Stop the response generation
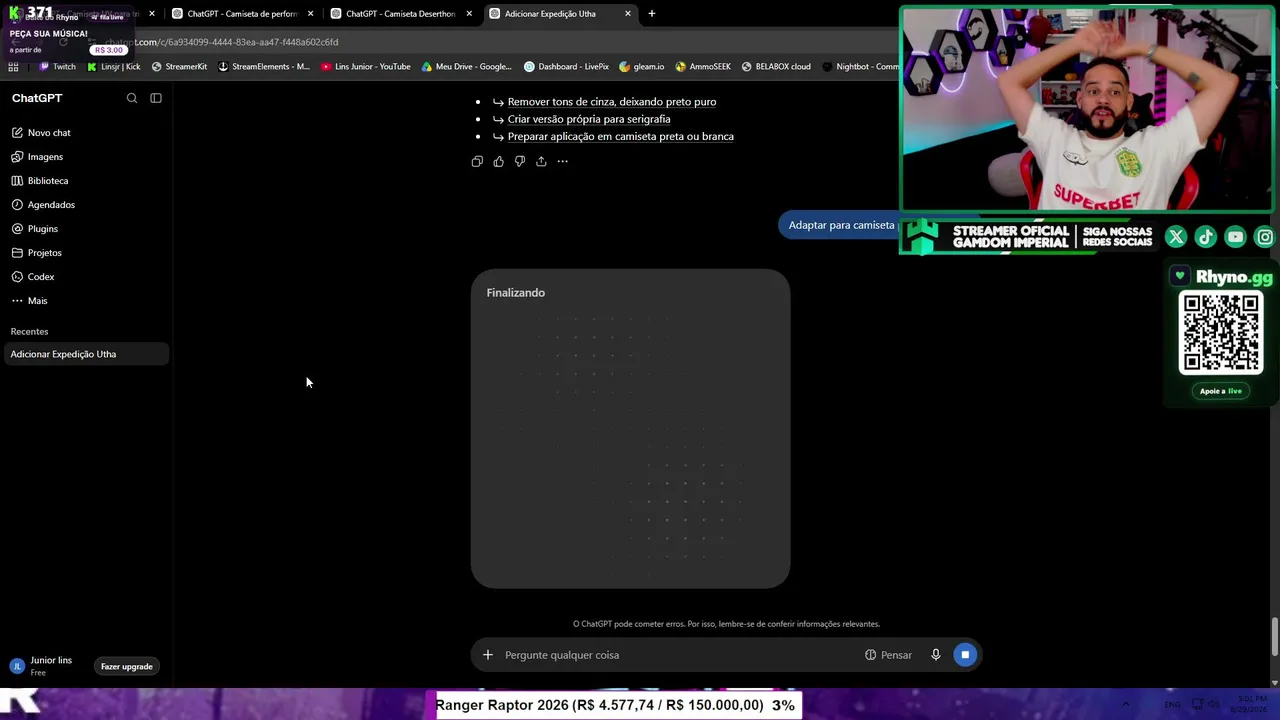This screenshot has height=720, width=1280. point(965,655)
